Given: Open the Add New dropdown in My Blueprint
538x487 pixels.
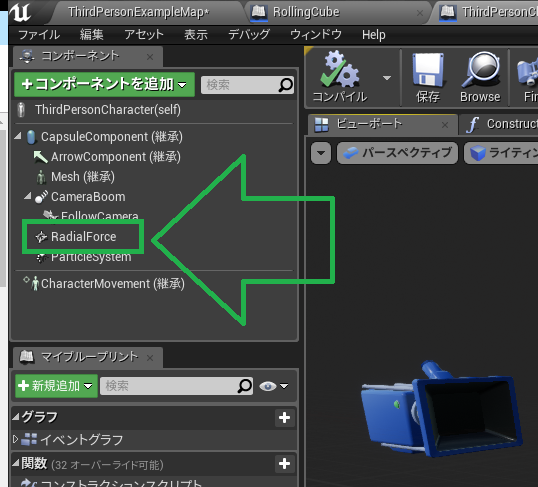Looking at the screenshot, I should pos(56,386).
